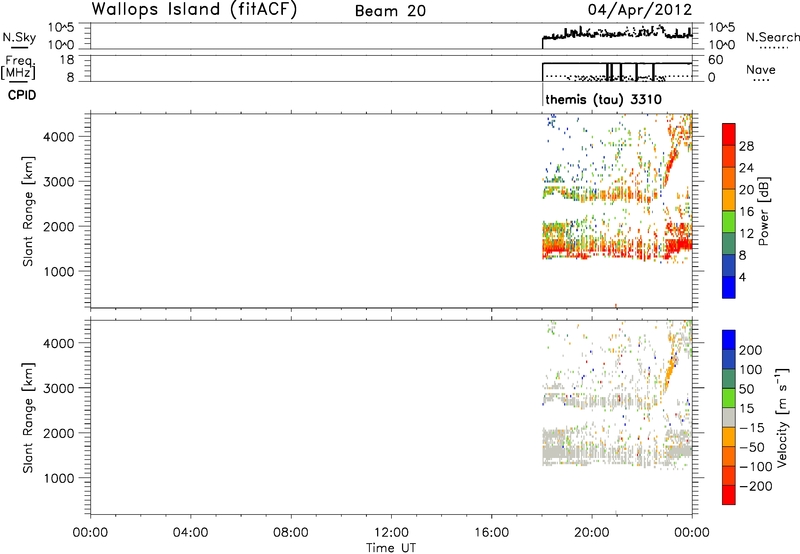The width and height of the screenshot is (800, 554).
Task: Click the 'CPID' label
Action: click(x=22, y=95)
